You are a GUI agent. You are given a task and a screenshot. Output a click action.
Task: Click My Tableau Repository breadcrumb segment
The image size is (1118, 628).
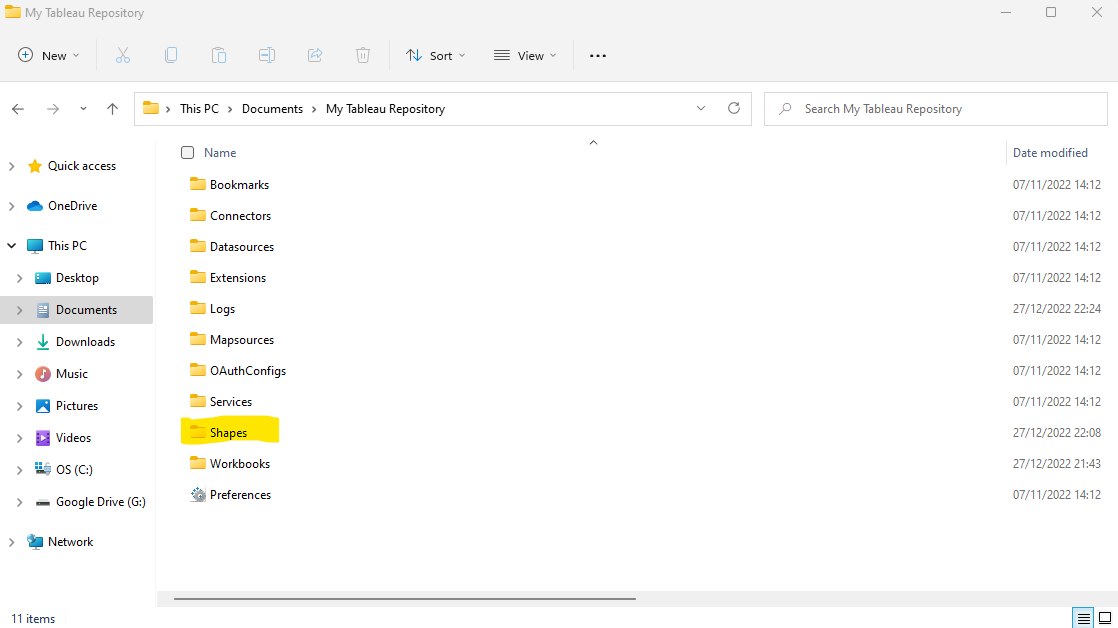point(386,109)
